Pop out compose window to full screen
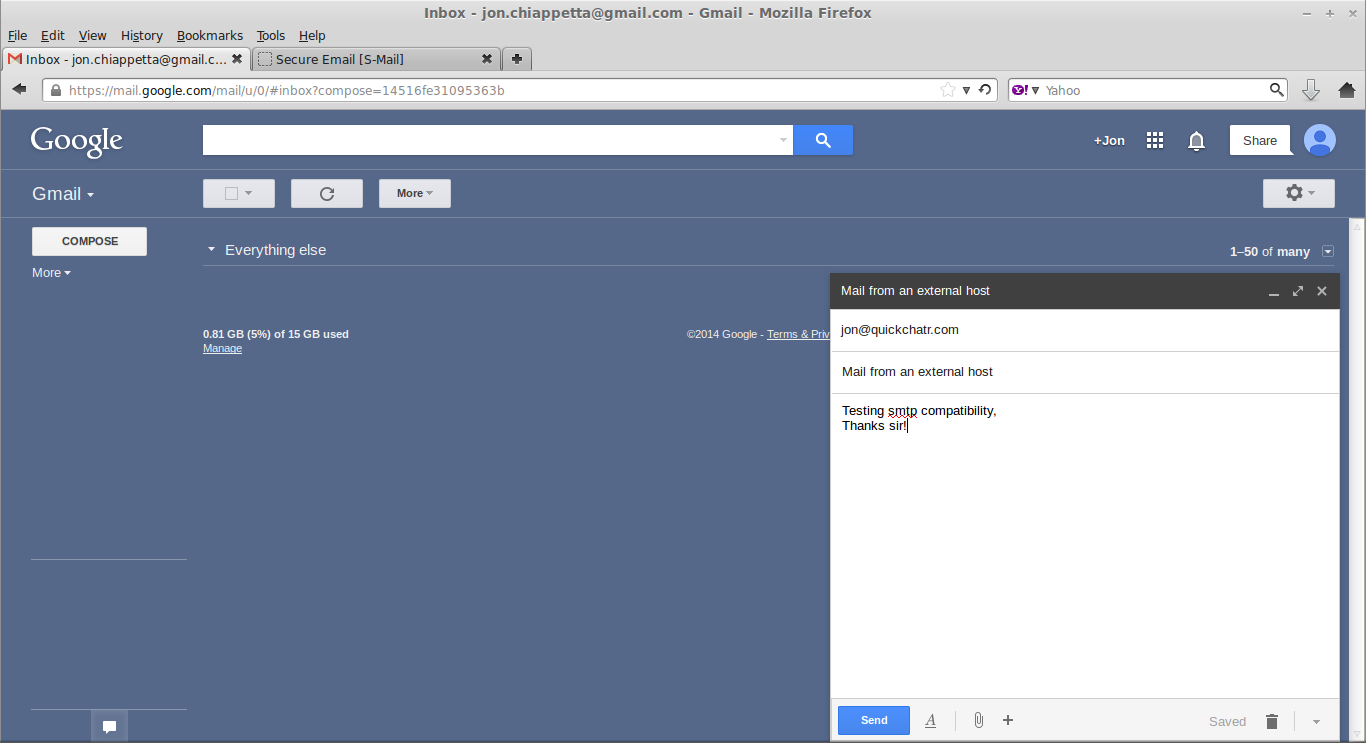The width and height of the screenshot is (1366, 743). (1298, 291)
